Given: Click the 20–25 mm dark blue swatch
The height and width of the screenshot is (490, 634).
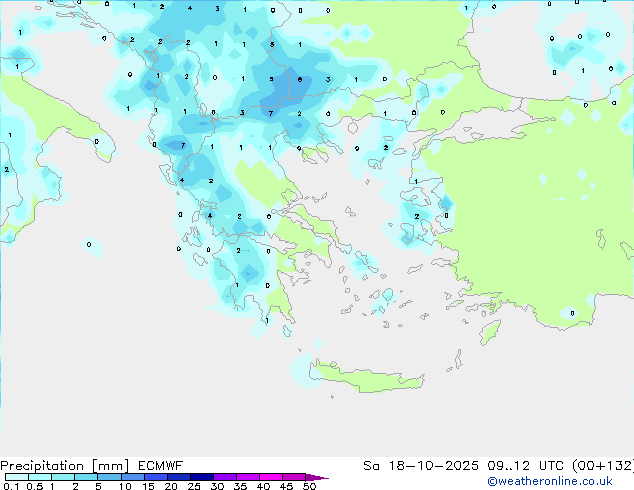Looking at the screenshot, I should click(x=178, y=477).
